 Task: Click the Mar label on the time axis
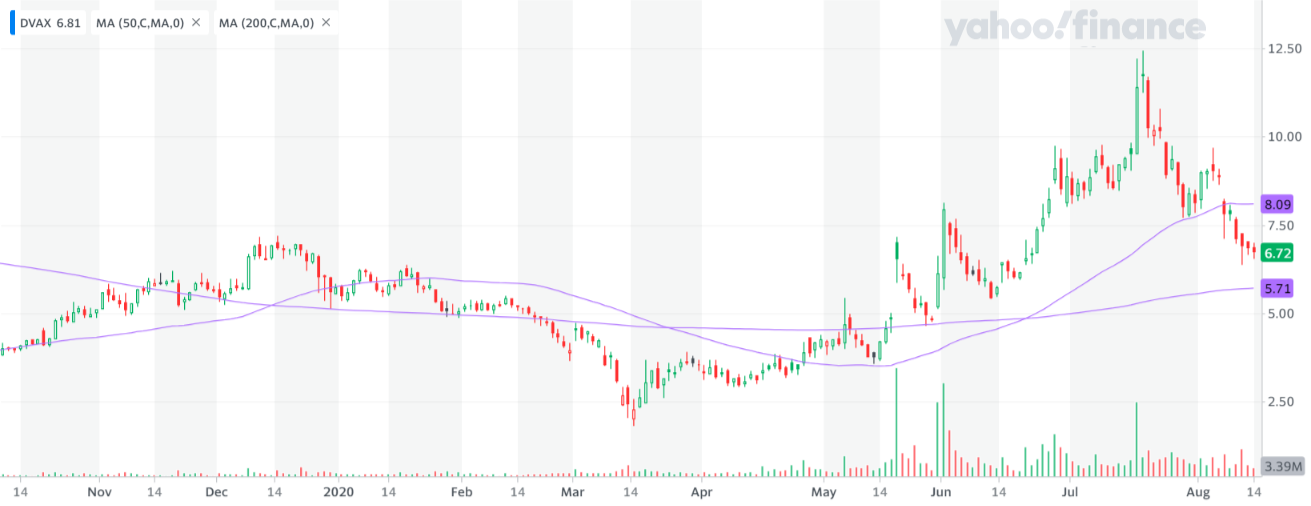(x=572, y=493)
